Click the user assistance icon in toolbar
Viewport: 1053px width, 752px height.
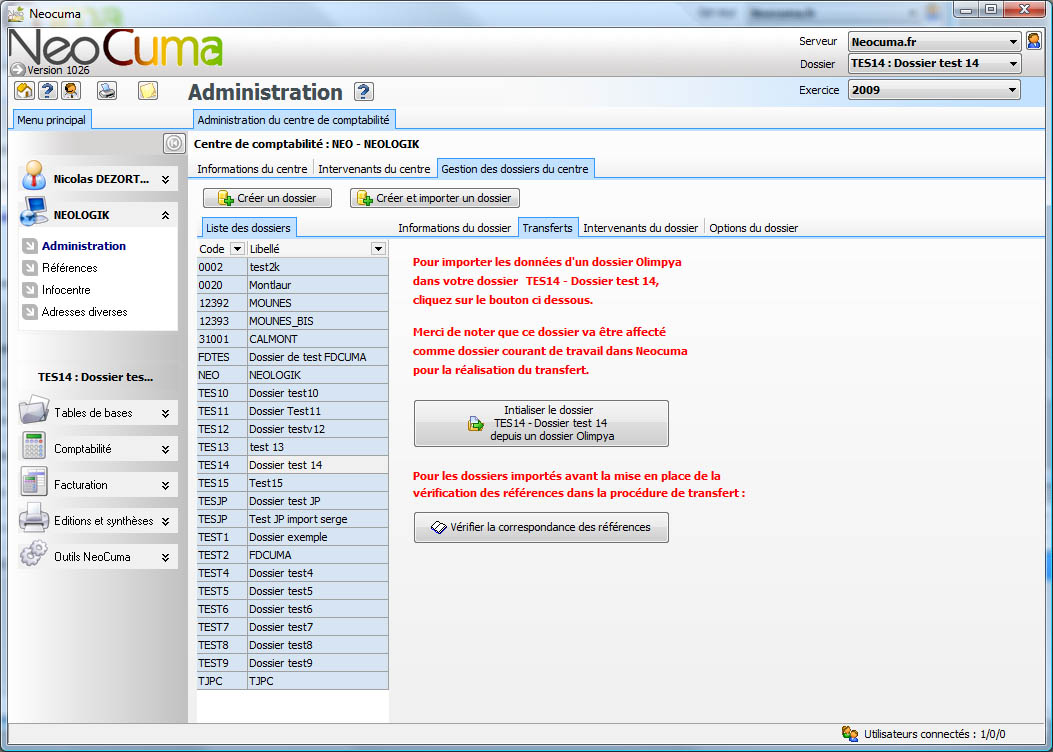click(x=71, y=91)
